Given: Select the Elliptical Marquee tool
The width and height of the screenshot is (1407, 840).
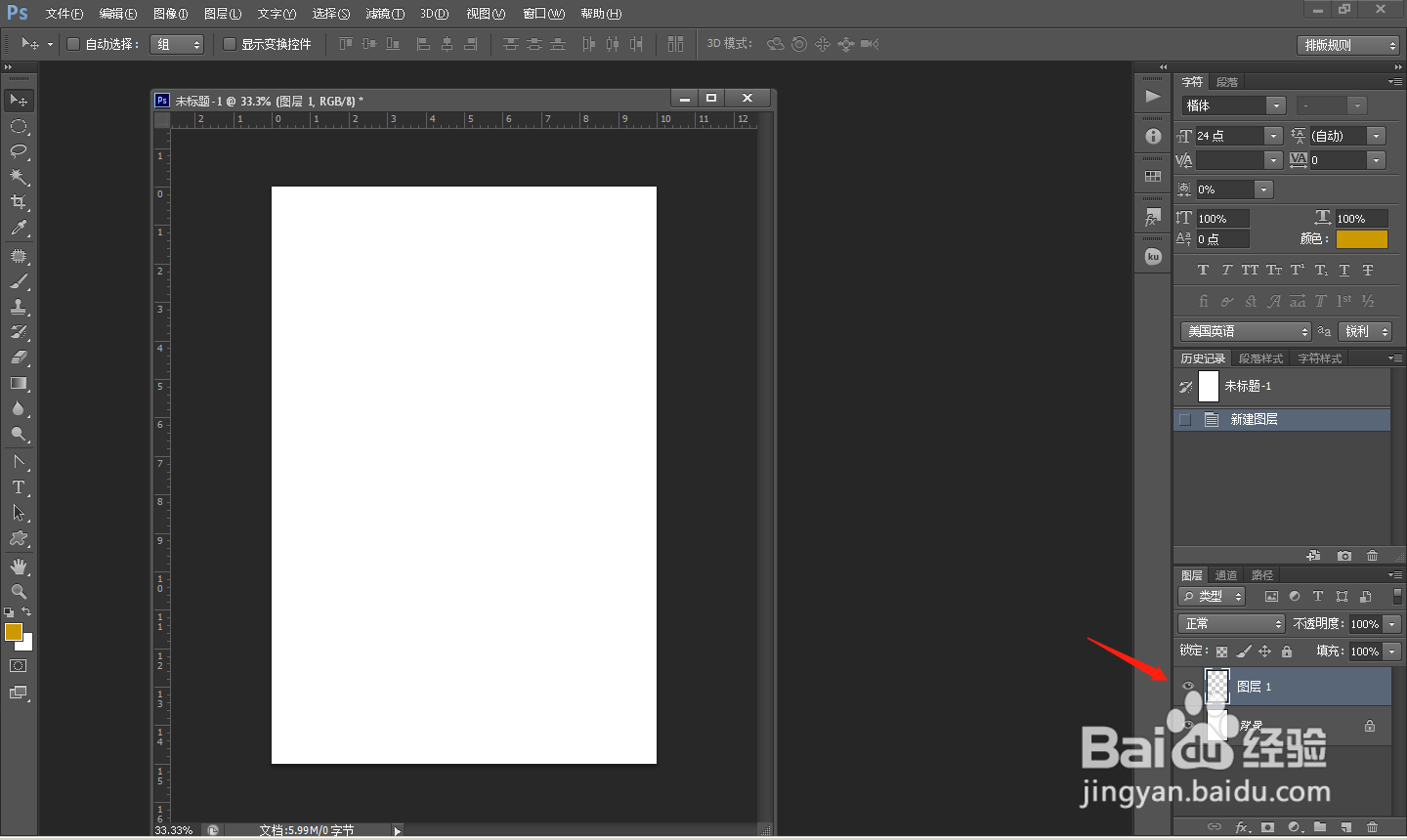Looking at the screenshot, I should pos(19,126).
